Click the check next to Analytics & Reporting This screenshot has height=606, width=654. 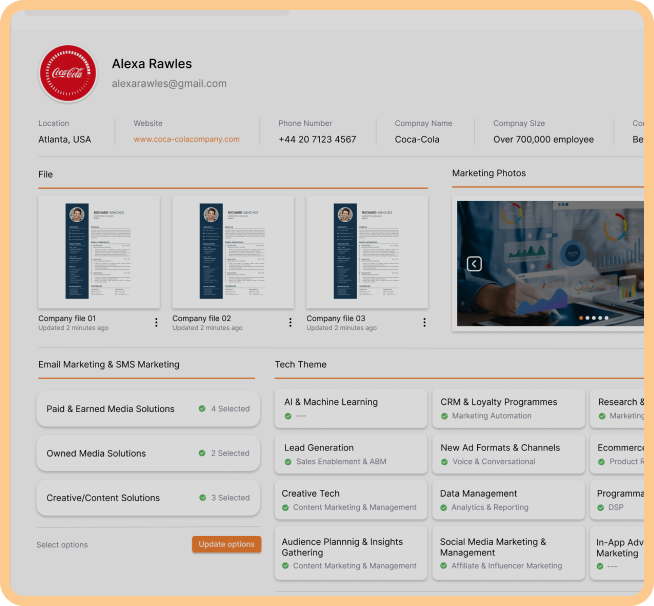pos(444,508)
